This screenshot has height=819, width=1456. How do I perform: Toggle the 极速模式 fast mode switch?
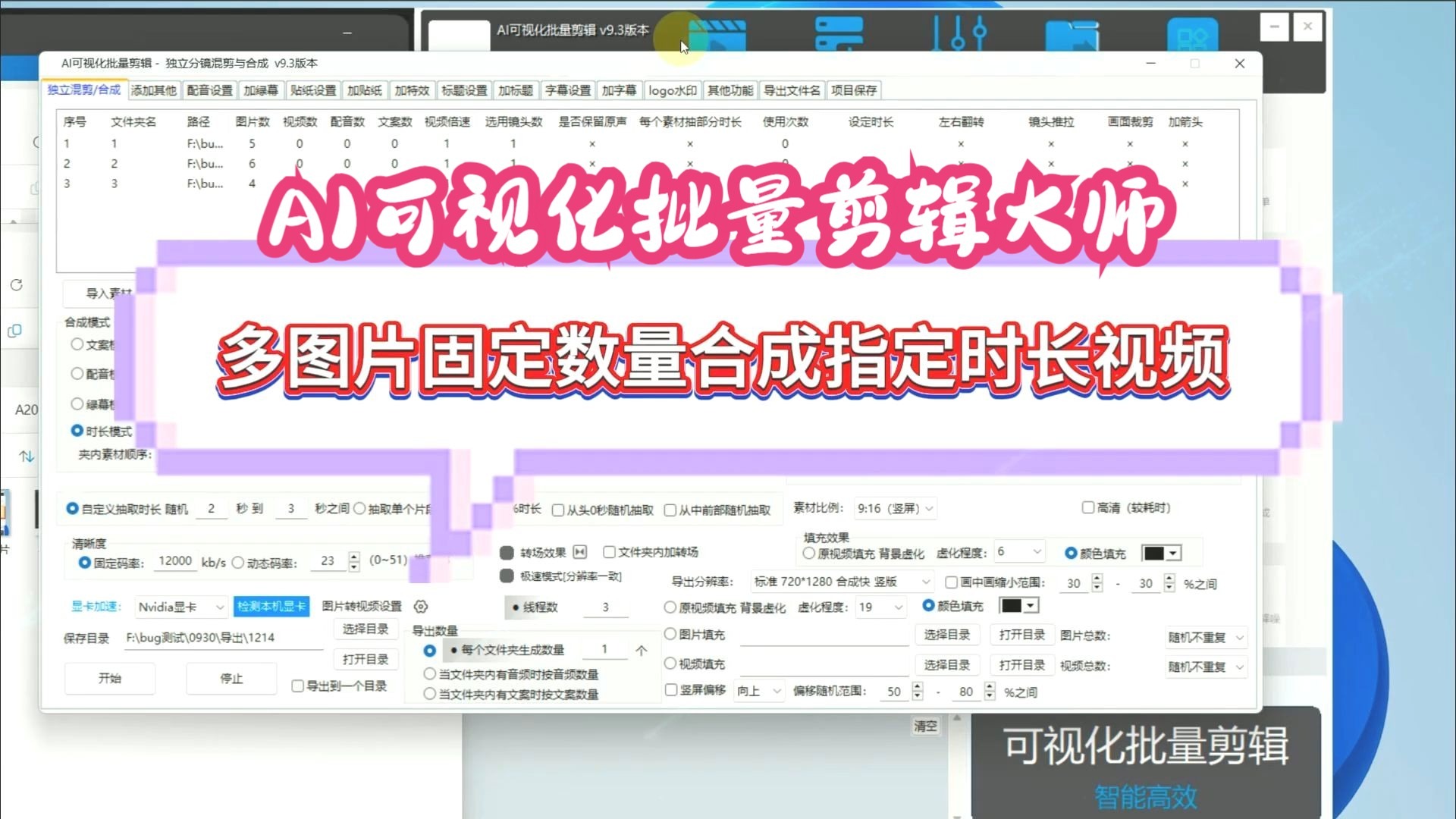click(507, 576)
